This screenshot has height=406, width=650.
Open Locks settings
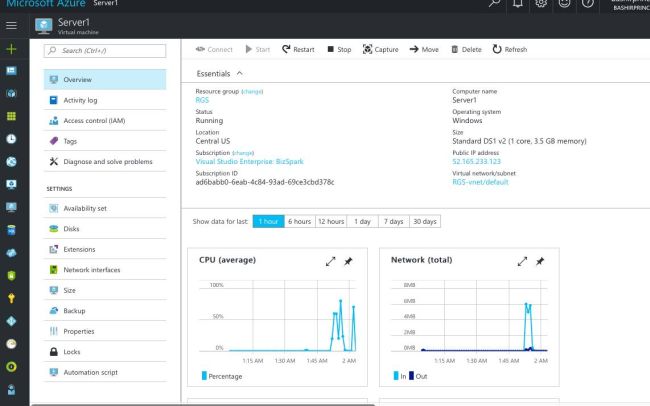(105, 352)
